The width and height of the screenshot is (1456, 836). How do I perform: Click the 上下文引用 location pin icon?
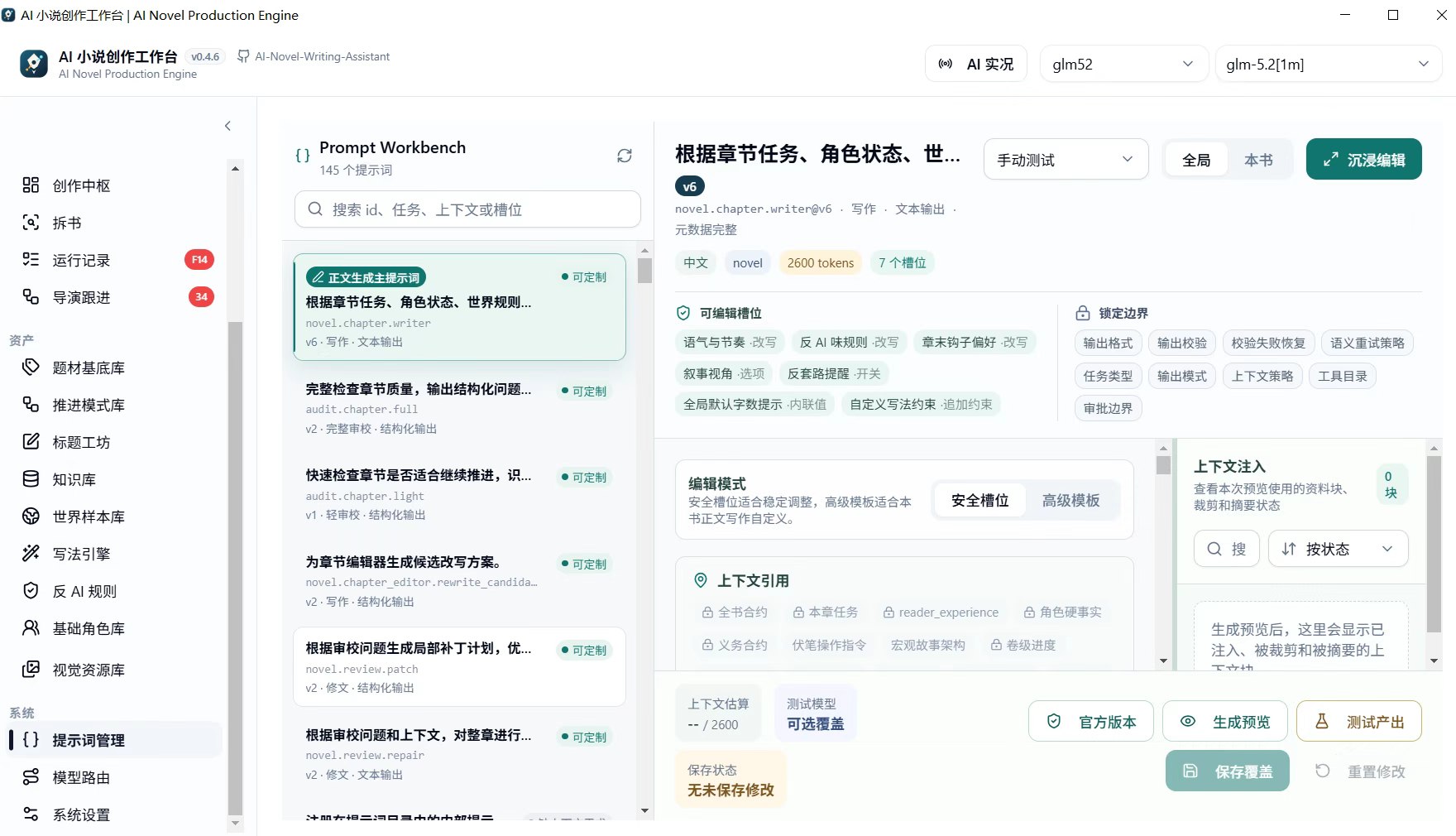701,581
